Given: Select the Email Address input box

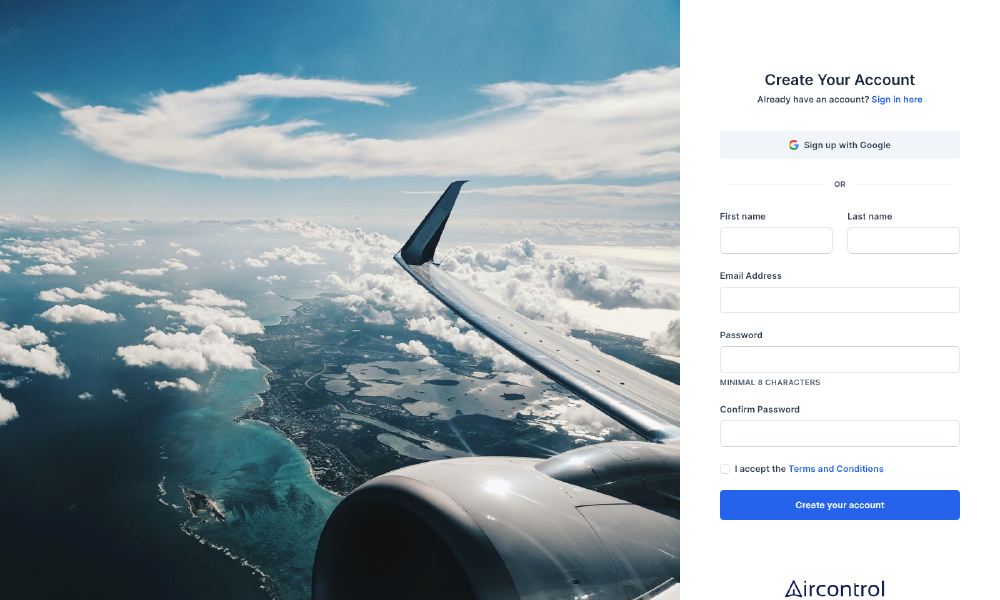Looking at the screenshot, I should pyautogui.click(x=839, y=300).
